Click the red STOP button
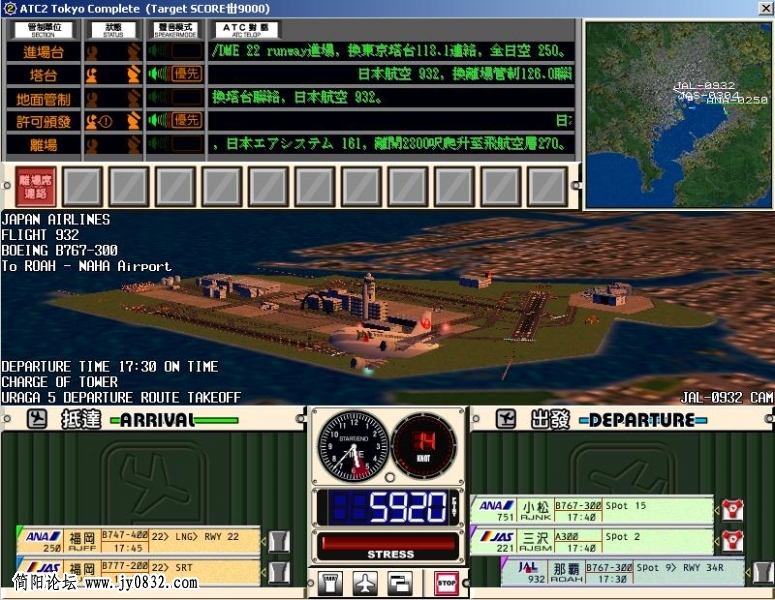 click(446, 584)
